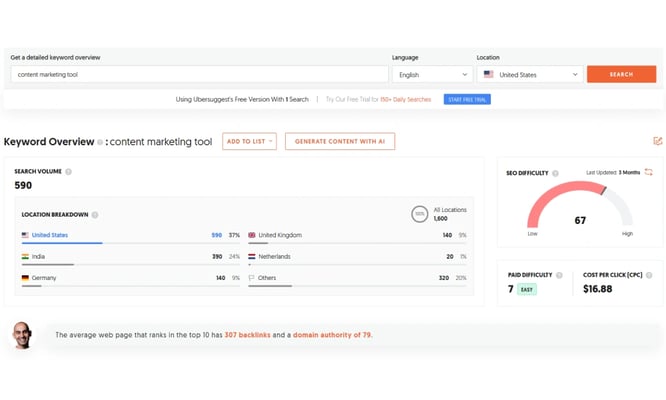Click the United States flag icon in breakdown
666x400 pixels.
point(25,235)
